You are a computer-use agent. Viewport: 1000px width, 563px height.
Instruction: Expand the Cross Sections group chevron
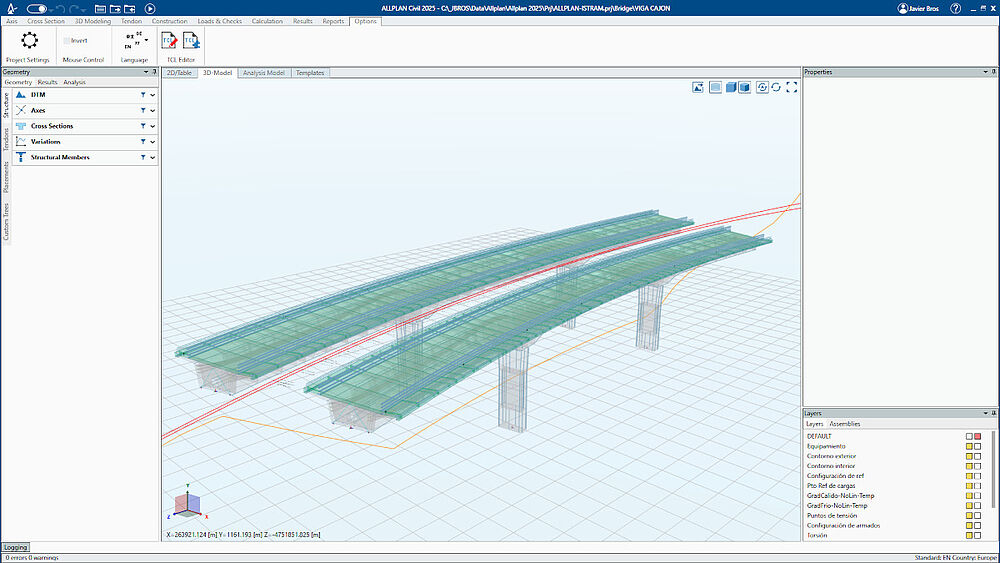[153, 126]
